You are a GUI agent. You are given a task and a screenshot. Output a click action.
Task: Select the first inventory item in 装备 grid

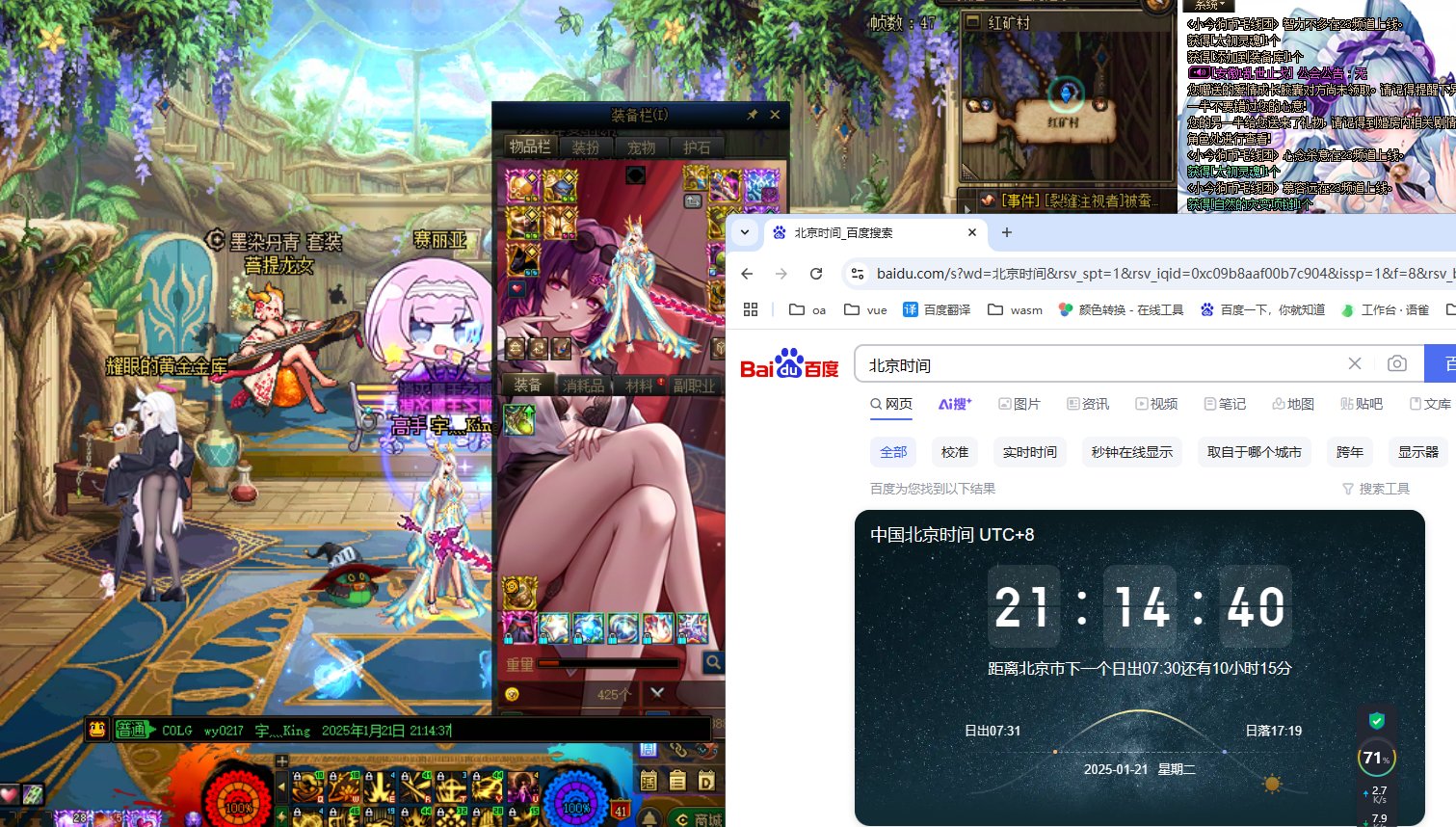pos(519,419)
